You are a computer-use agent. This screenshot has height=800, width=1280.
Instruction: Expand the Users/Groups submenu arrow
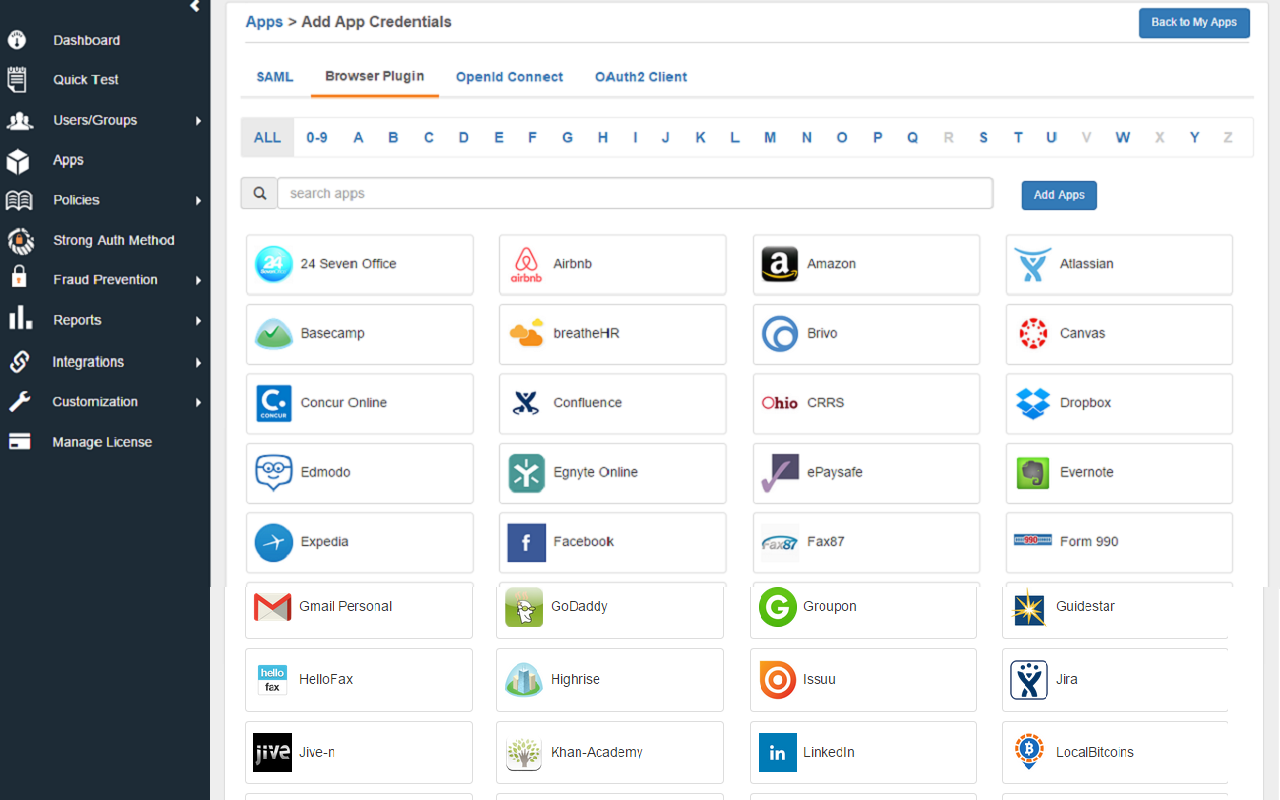(198, 121)
